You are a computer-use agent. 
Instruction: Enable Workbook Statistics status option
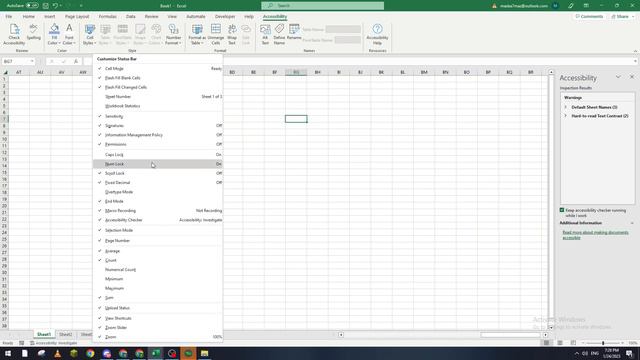click(158, 106)
